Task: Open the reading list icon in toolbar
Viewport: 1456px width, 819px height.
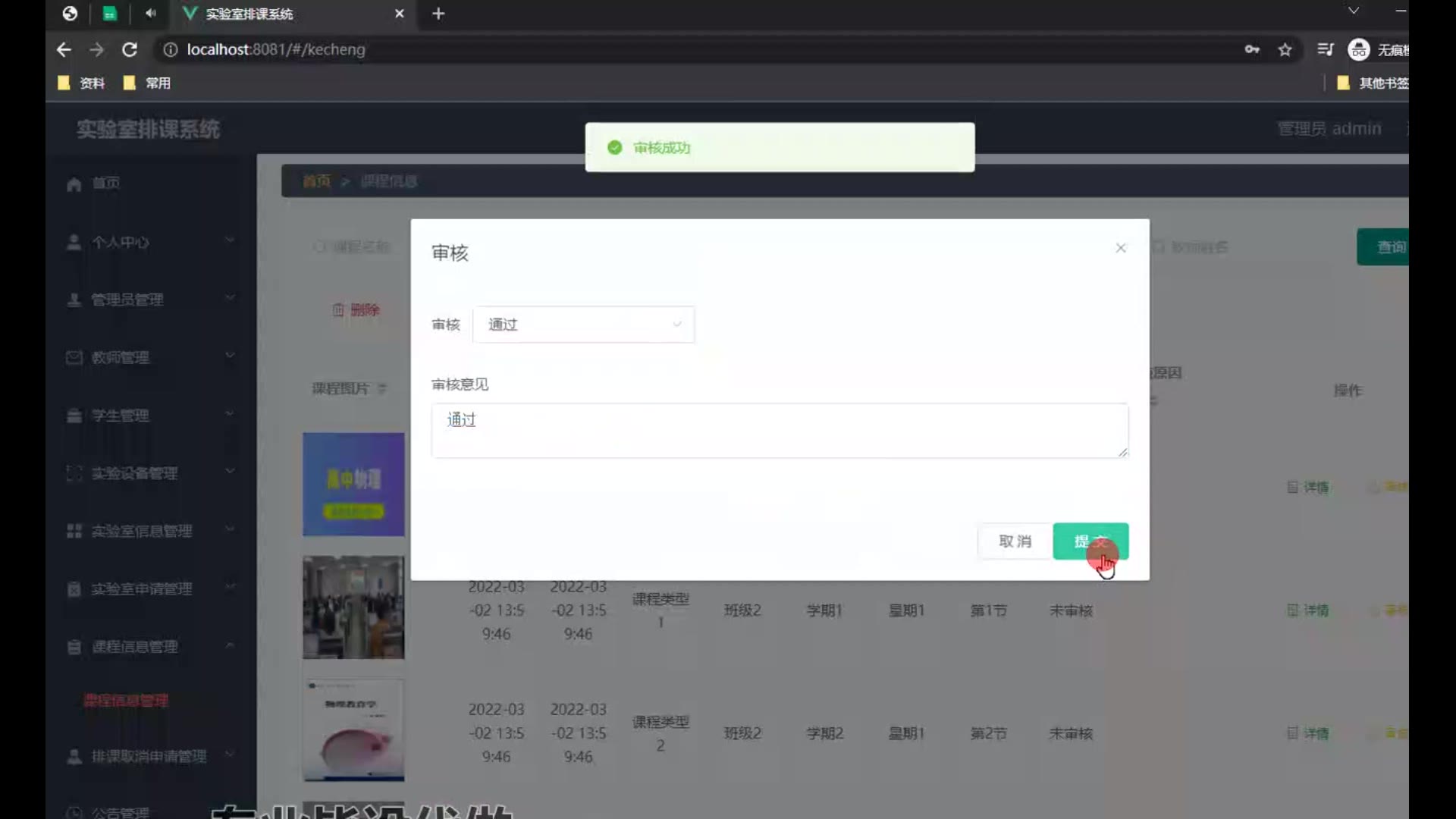Action: coord(1325,49)
